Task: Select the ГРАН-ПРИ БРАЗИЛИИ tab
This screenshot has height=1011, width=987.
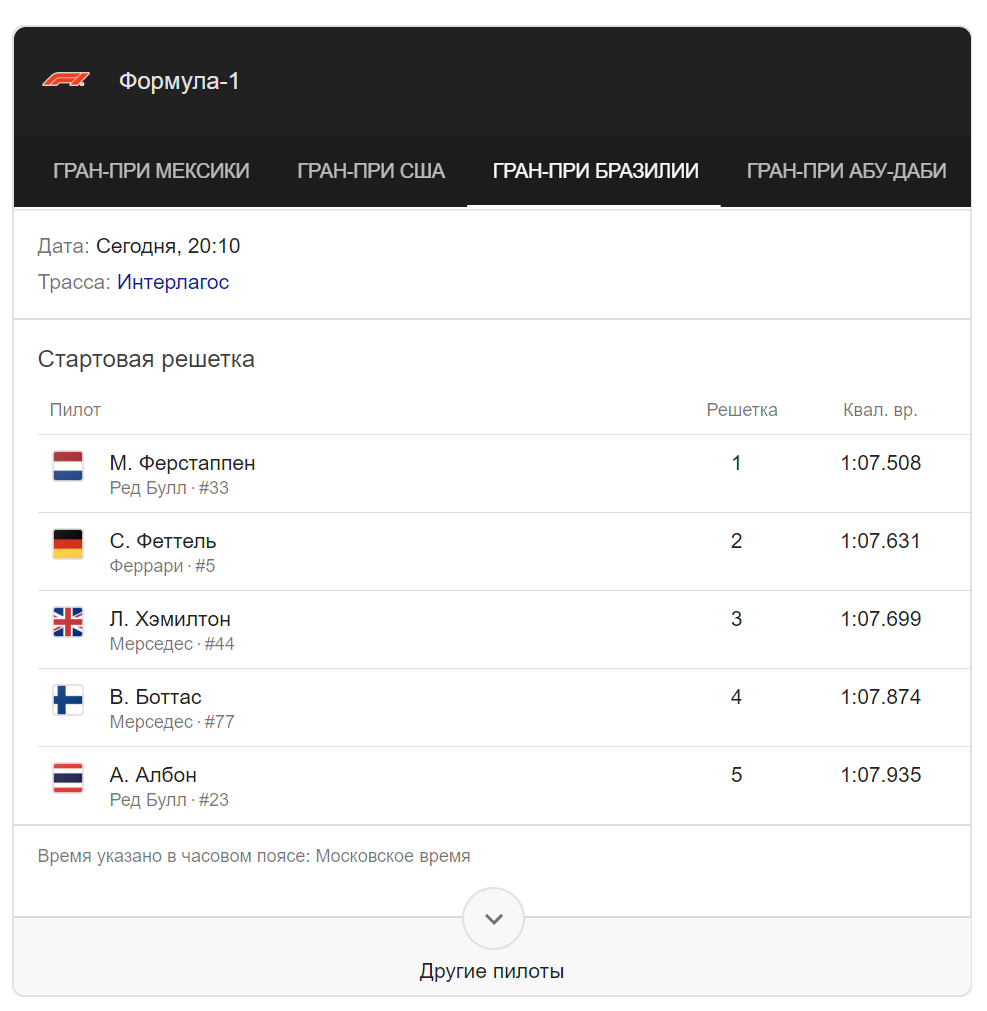Action: [595, 171]
